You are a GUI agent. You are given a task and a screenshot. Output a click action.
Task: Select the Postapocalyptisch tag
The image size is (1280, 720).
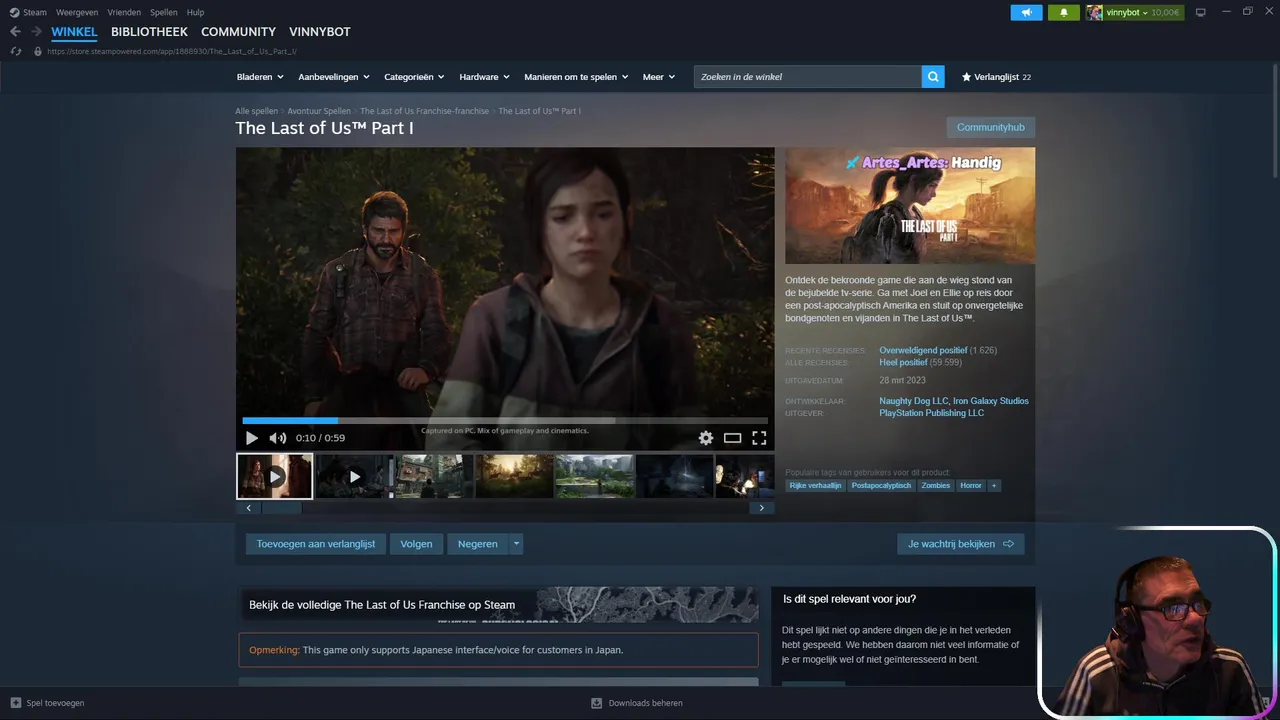[881, 485]
